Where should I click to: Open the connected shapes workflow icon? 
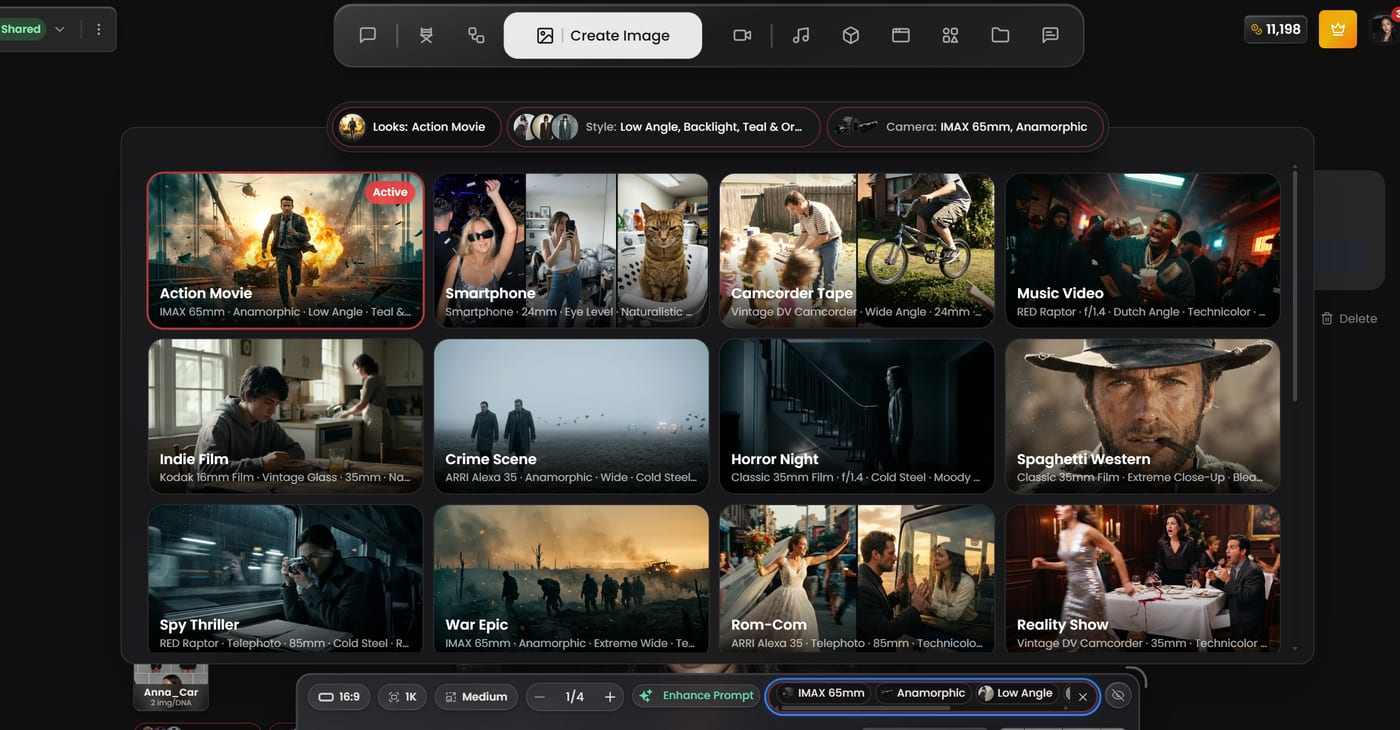point(476,35)
